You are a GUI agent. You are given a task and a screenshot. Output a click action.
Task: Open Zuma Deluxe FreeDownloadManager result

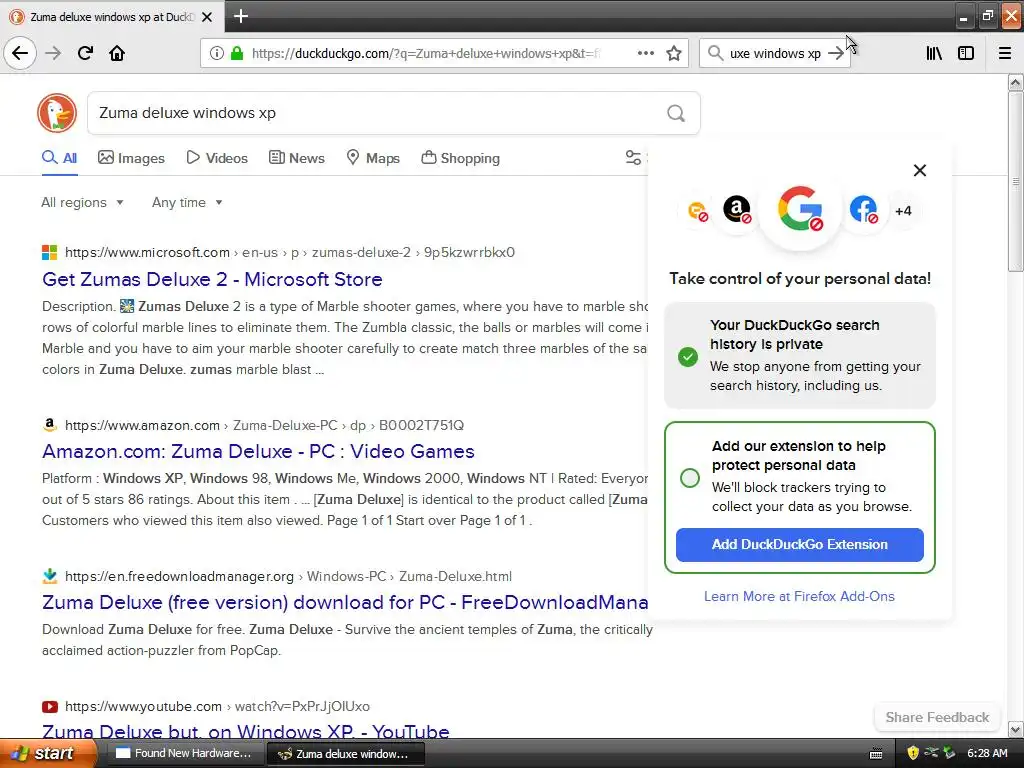pos(345,602)
